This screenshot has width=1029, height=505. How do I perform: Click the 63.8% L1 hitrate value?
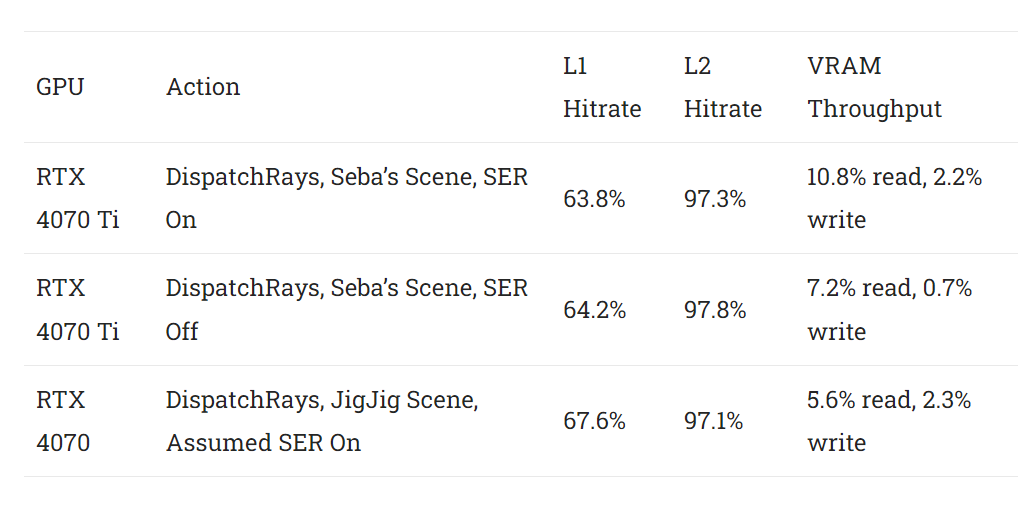click(594, 199)
